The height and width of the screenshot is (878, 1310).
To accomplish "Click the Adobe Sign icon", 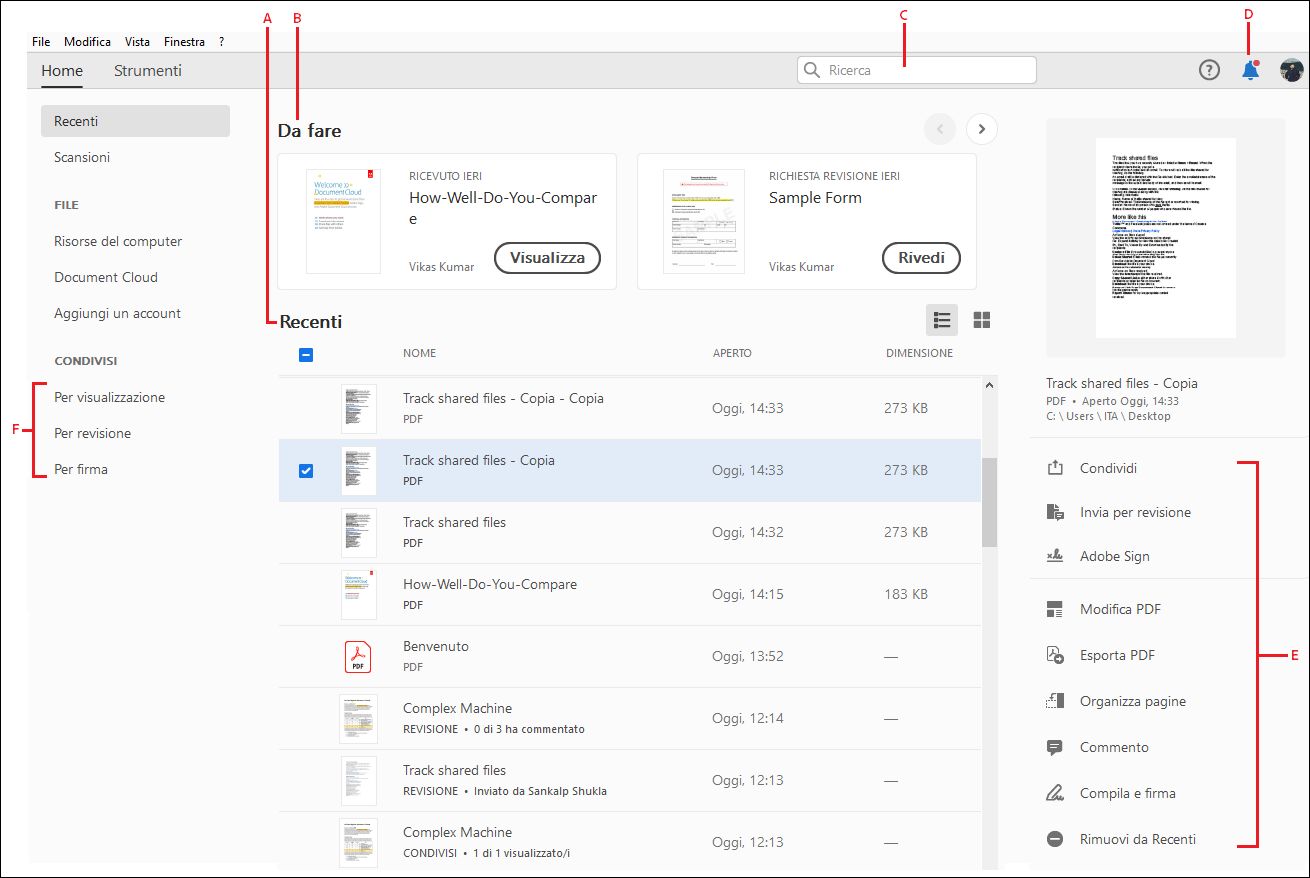I will (1054, 556).
